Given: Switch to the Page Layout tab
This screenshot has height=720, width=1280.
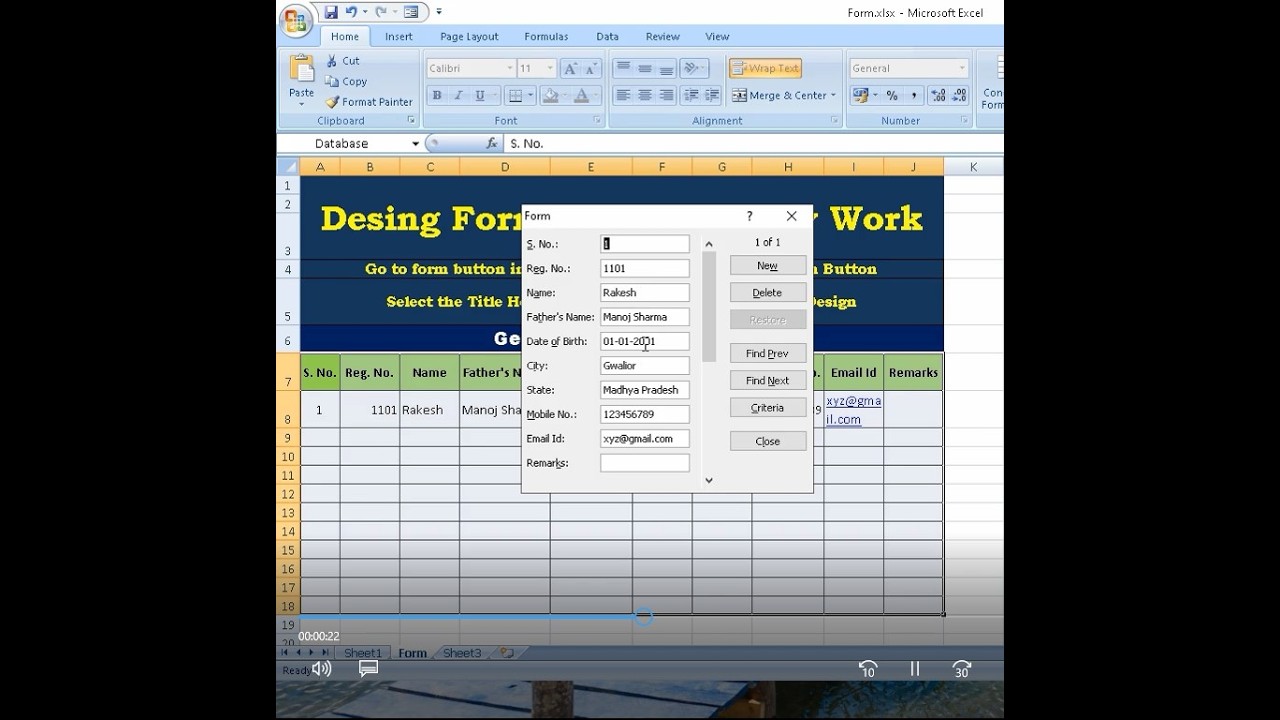Looking at the screenshot, I should pyautogui.click(x=469, y=37).
